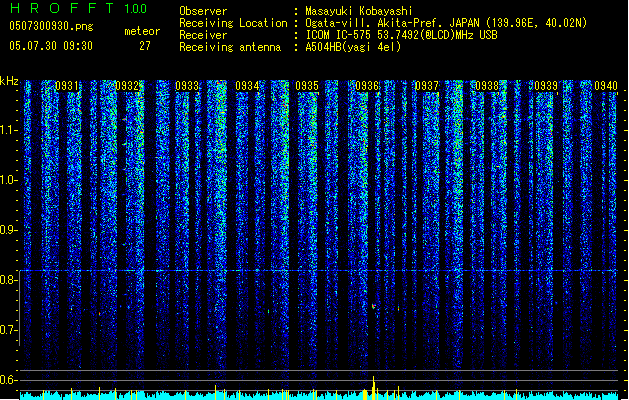Click the 1.1 kHz axis label
The height and width of the screenshot is (400, 629).
(x=9, y=130)
